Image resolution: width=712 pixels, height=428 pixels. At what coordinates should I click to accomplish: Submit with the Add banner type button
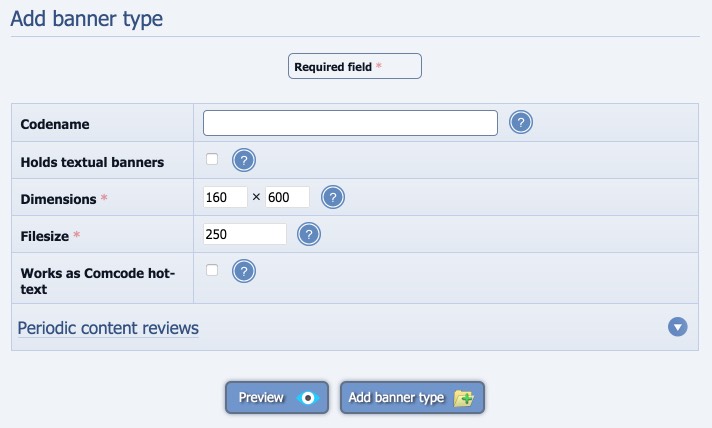point(412,398)
